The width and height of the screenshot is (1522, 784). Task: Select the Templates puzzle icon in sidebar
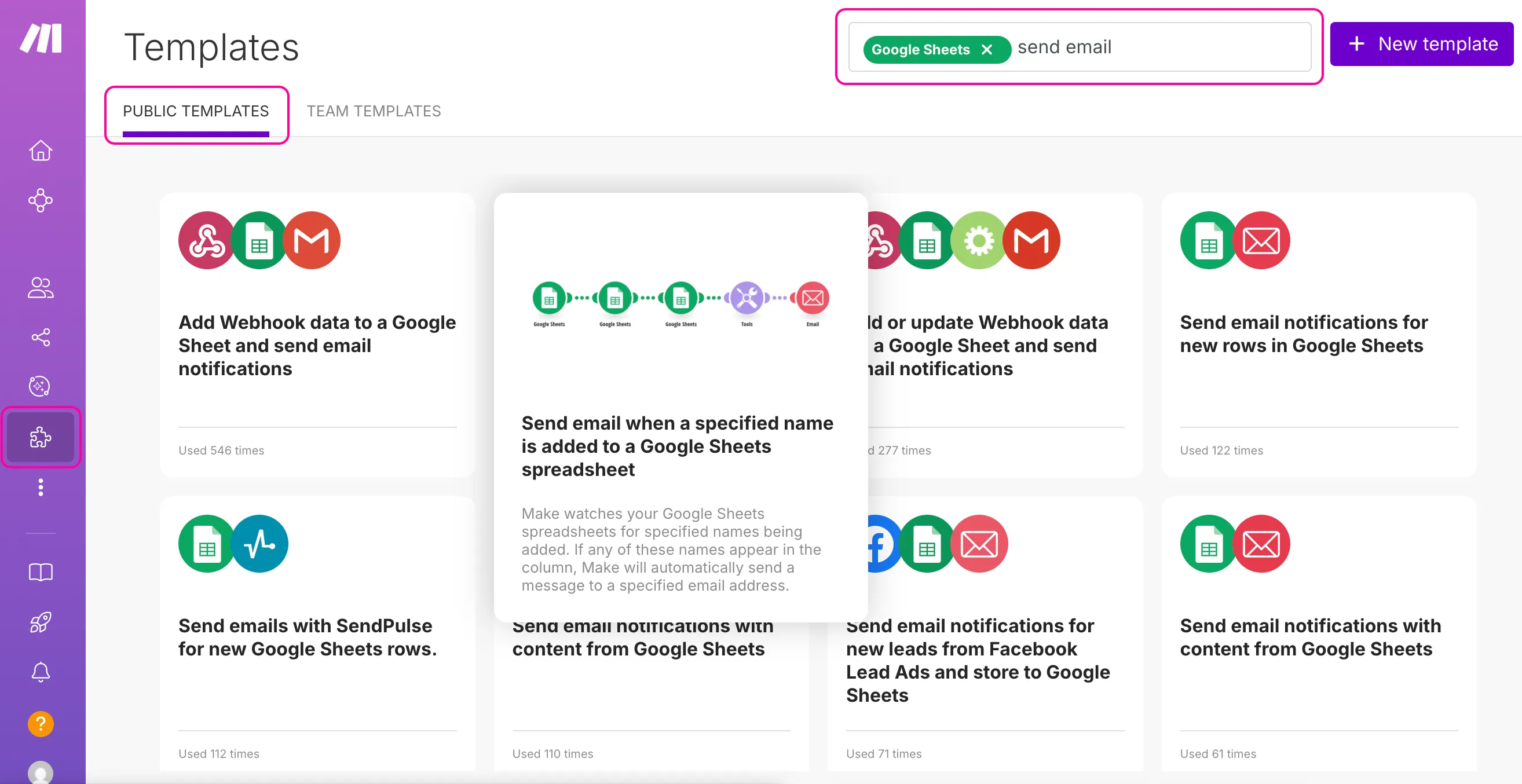40,437
